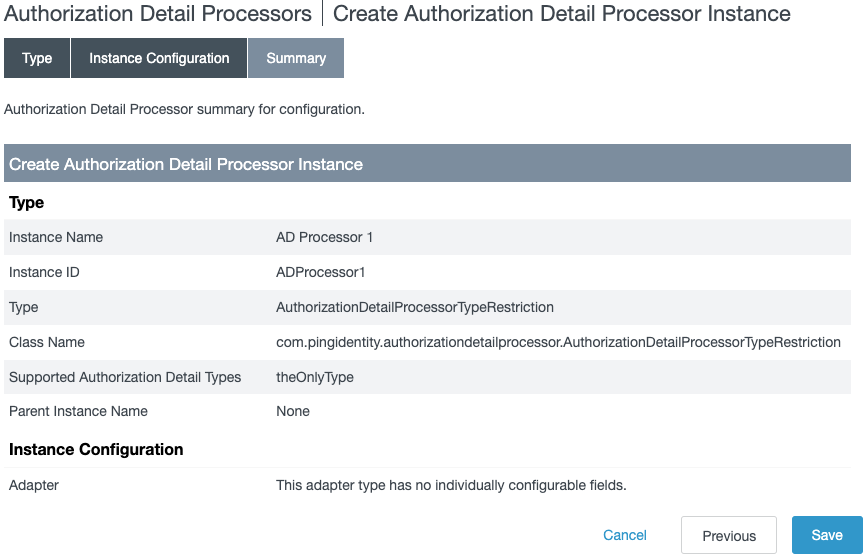Click the Save button
Image resolution: width=867 pixels, height=557 pixels.
tap(826, 535)
